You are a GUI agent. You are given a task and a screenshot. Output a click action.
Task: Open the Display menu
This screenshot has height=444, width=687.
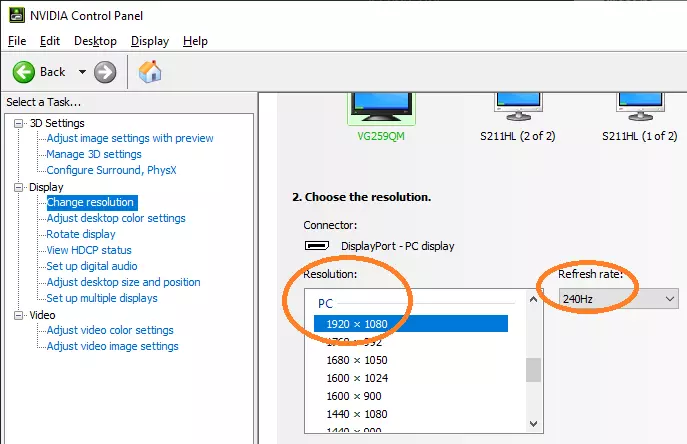click(x=150, y=41)
